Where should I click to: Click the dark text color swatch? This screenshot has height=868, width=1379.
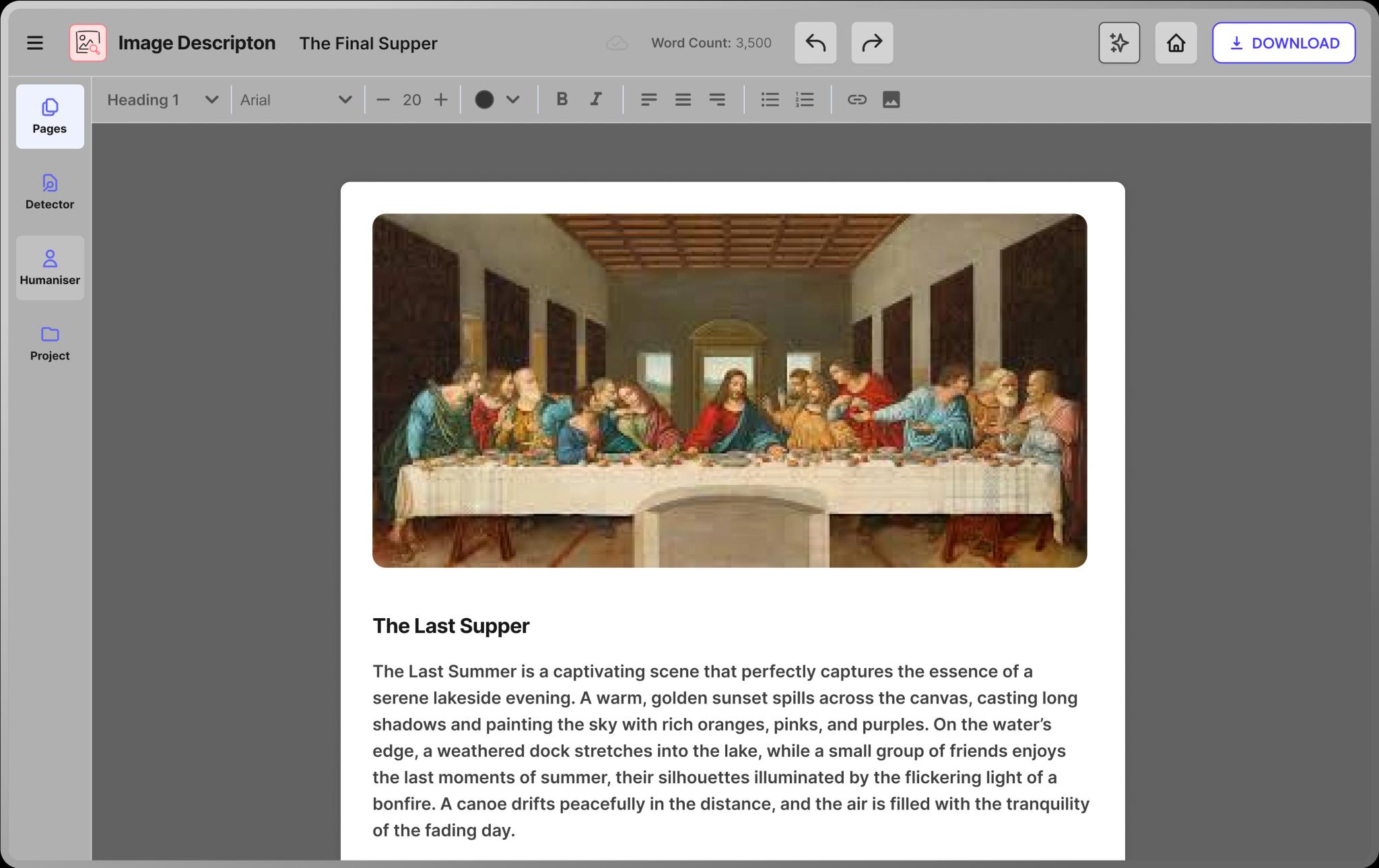point(484,100)
